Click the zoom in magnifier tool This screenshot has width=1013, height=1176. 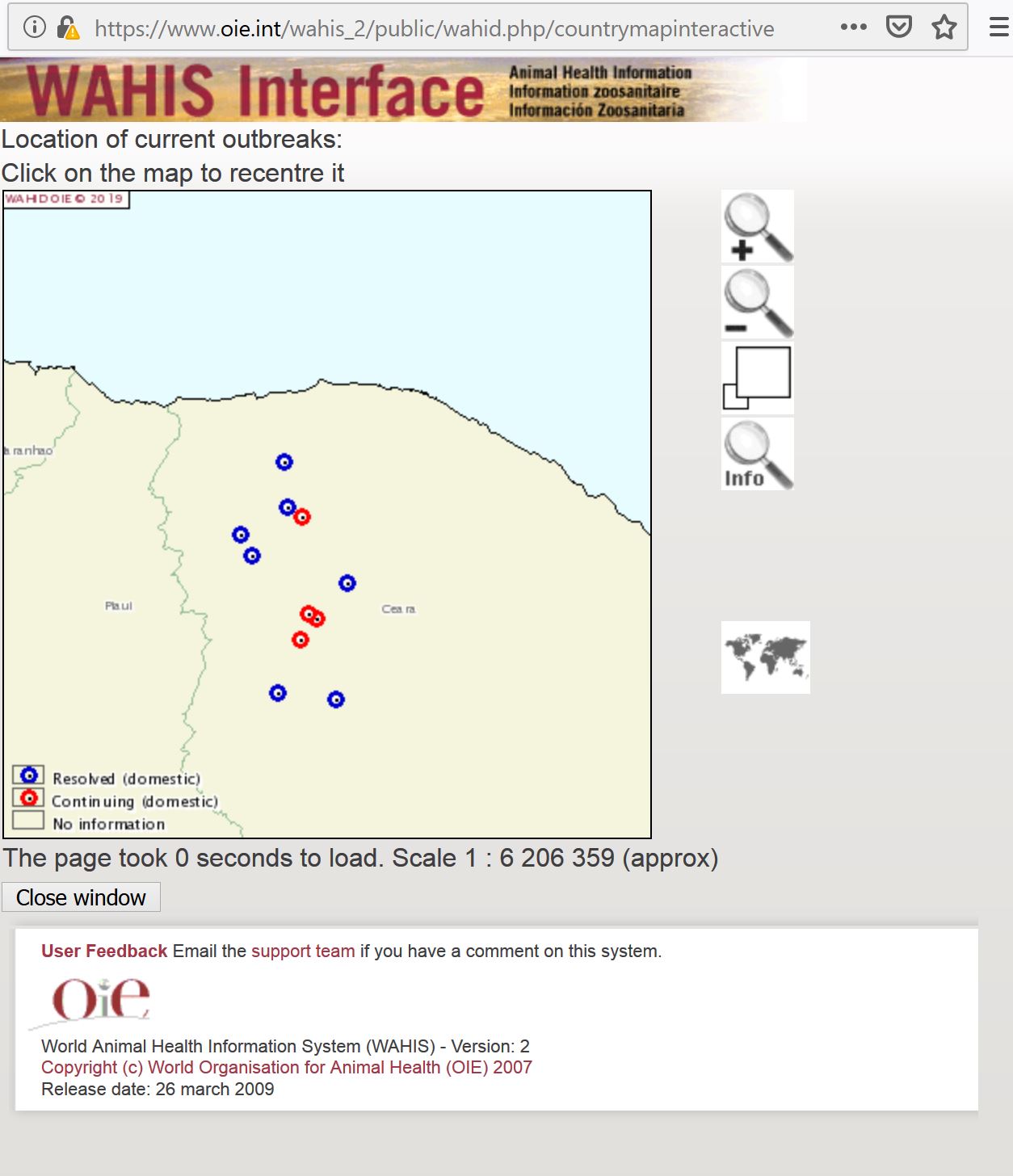(758, 226)
